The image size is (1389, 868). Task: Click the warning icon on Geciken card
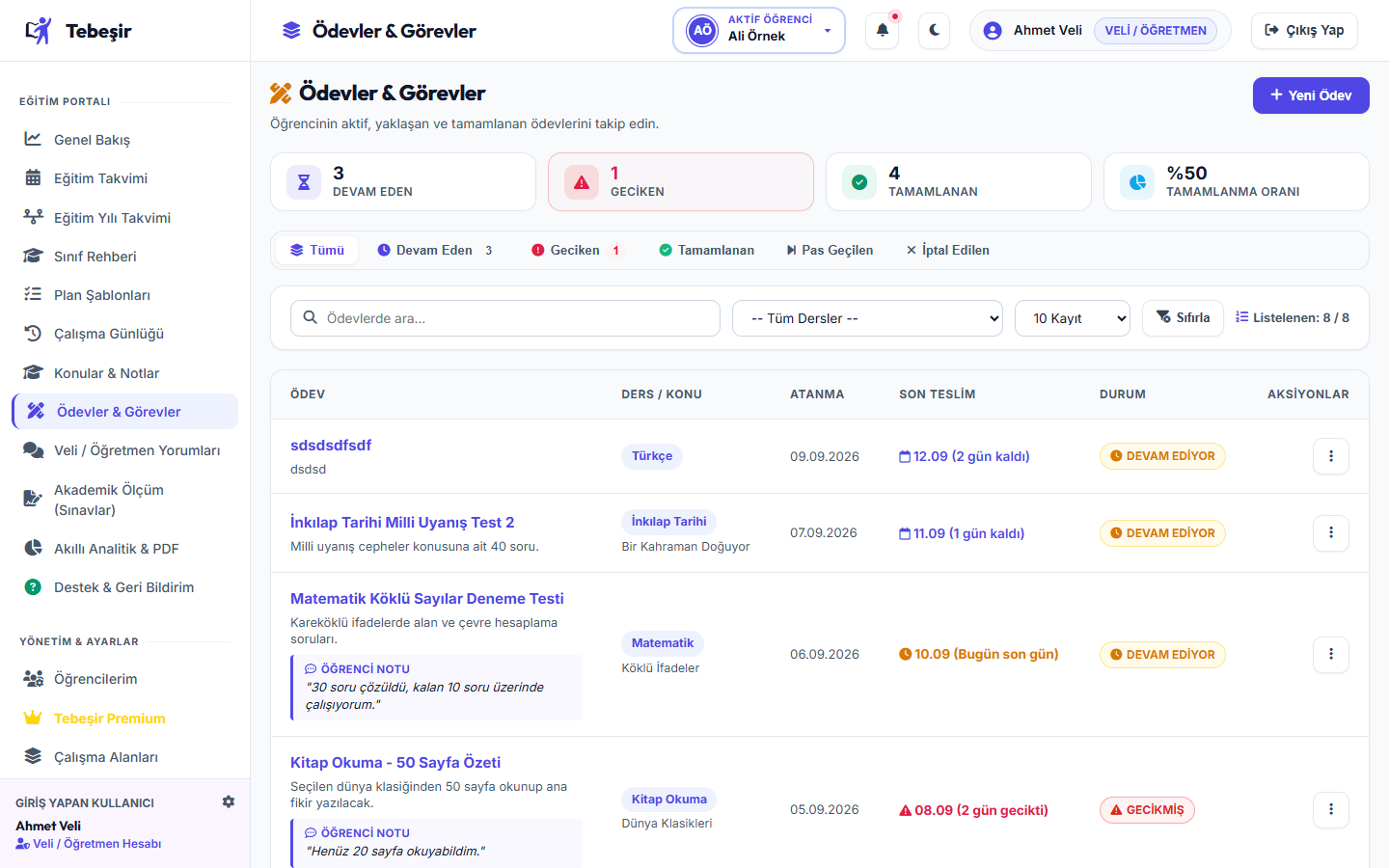(582, 182)
